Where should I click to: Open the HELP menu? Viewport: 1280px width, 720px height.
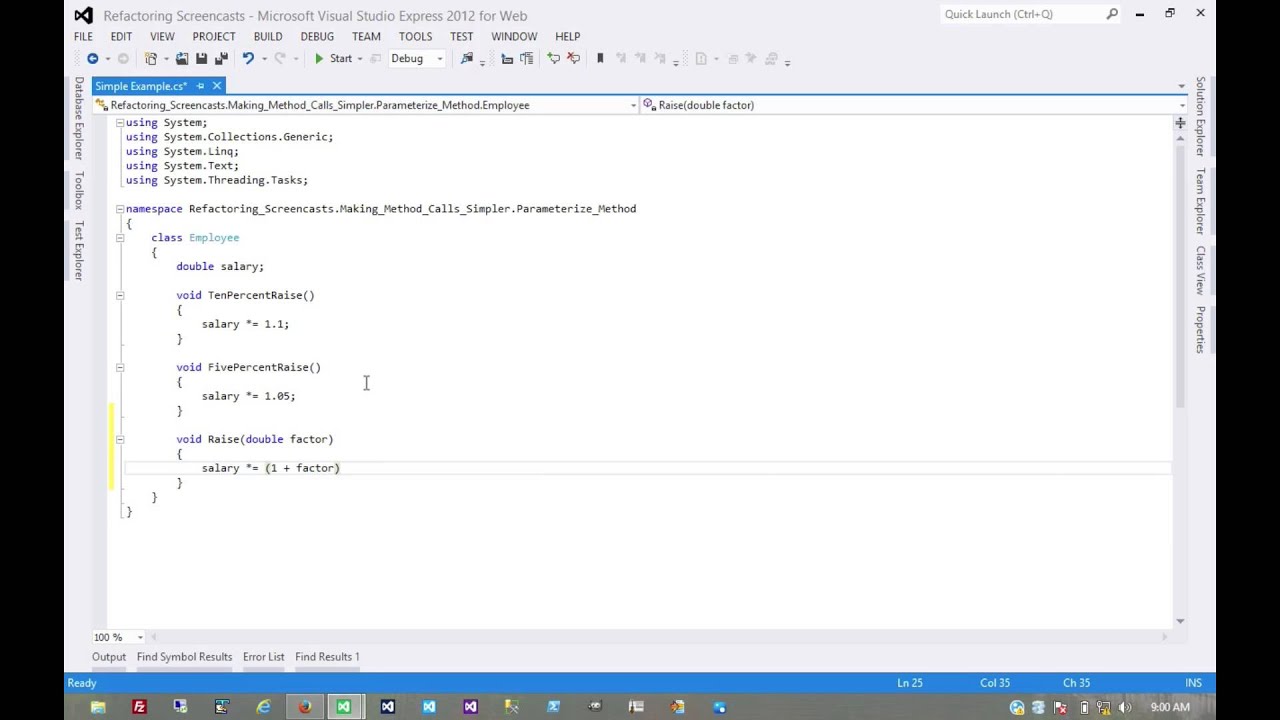tap(567, 36)
